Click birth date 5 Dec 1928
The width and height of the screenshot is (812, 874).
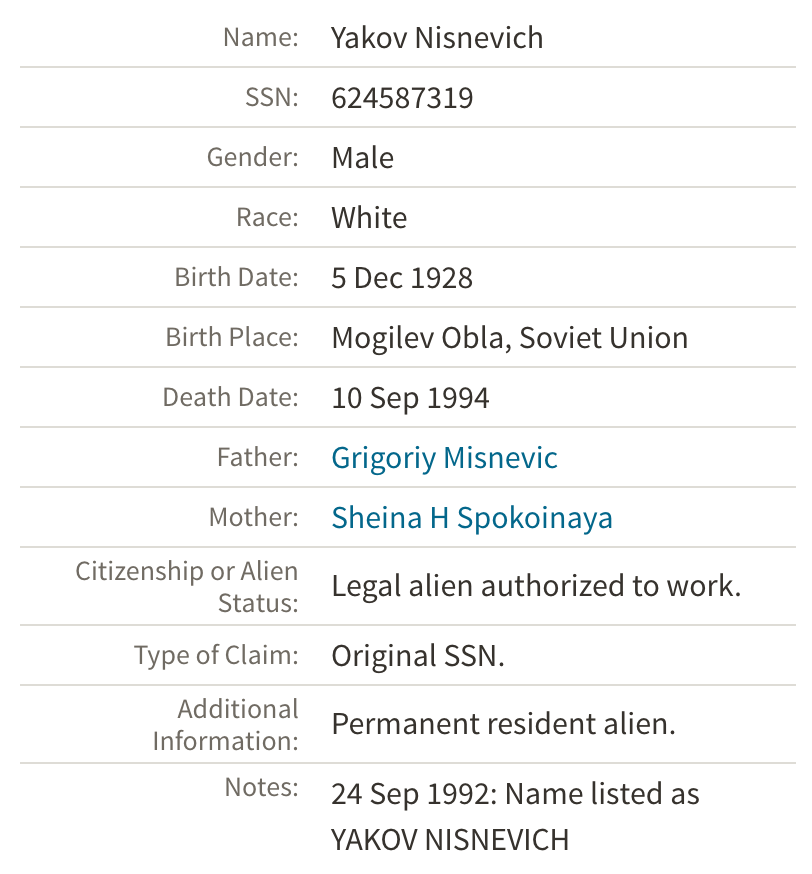(x=402, y=278)
